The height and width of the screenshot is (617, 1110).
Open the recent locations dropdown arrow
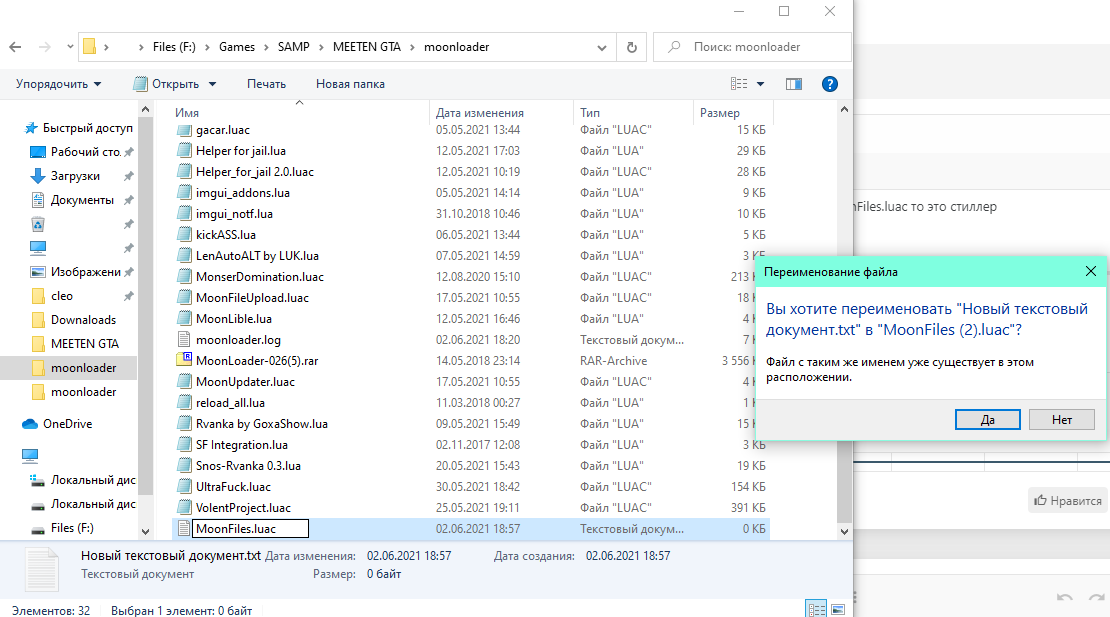[70, 47]
